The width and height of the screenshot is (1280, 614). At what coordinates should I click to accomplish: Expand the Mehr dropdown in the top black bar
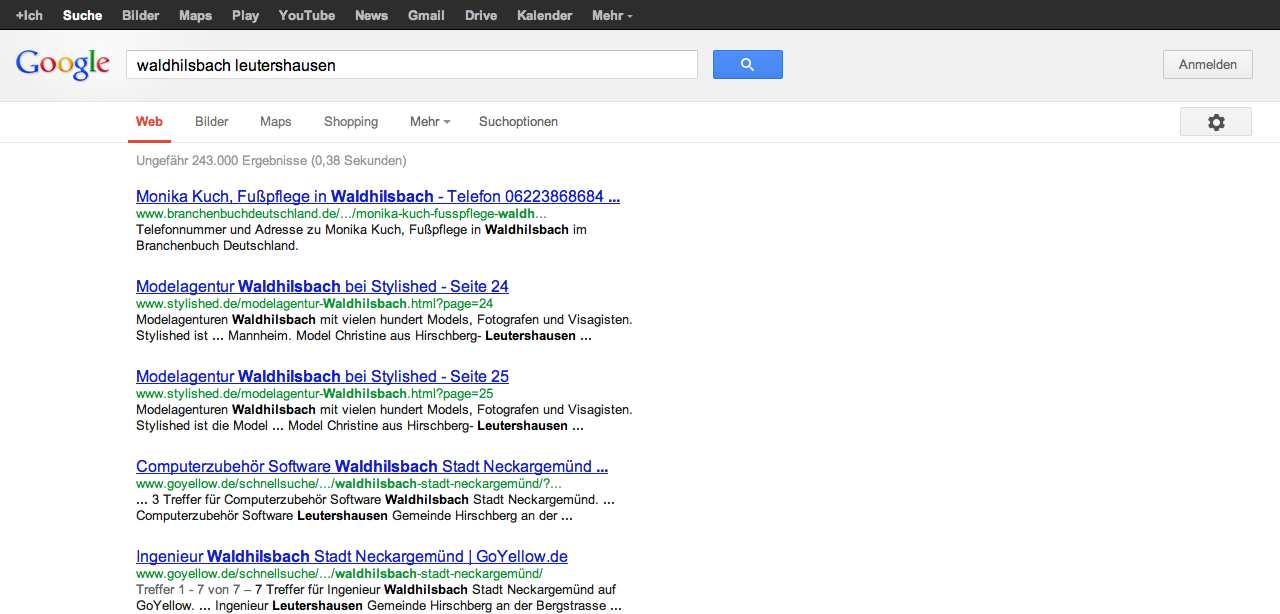612,15
